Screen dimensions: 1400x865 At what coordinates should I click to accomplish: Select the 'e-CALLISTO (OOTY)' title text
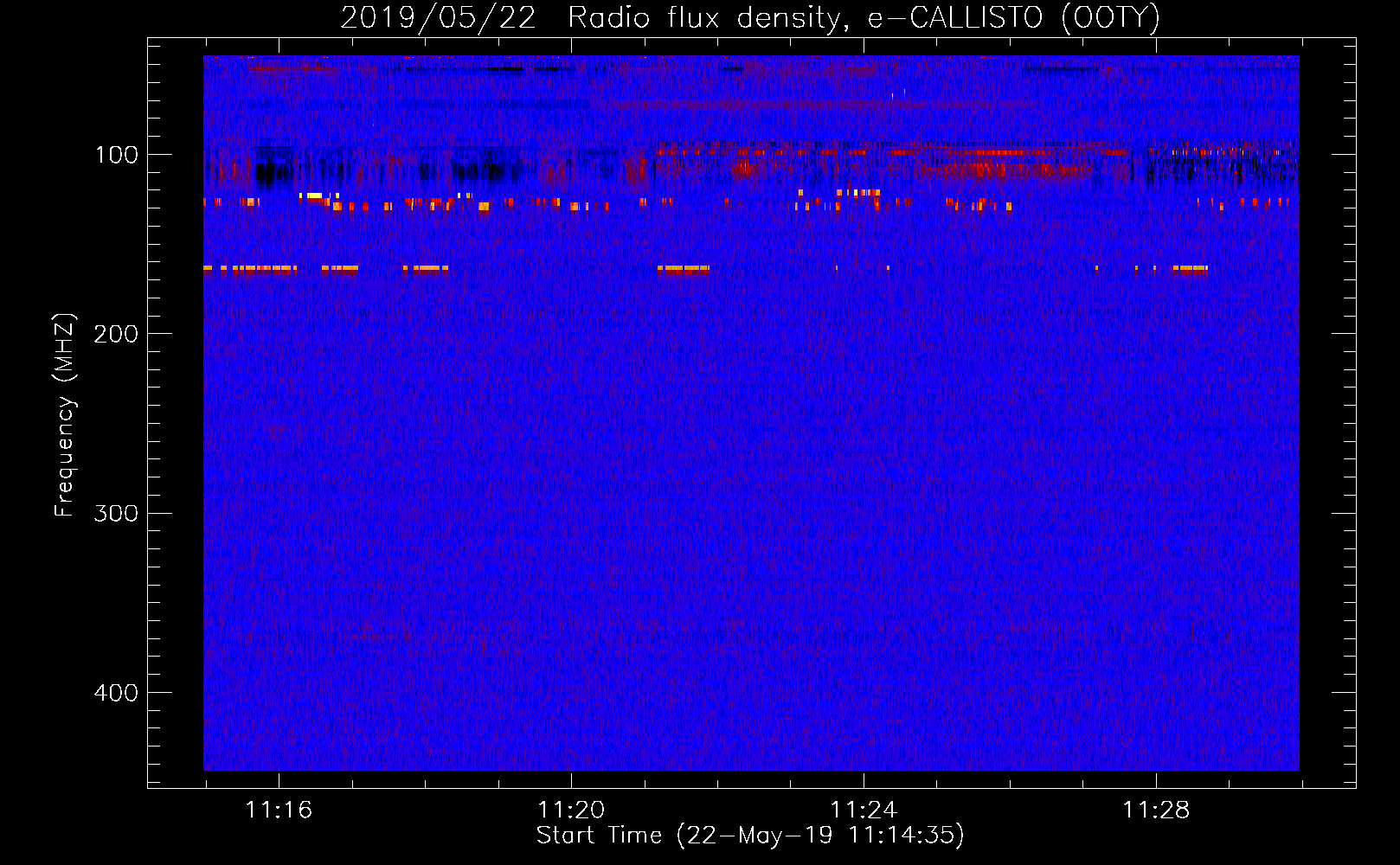pyautogui.click(x=1013, y=18)
